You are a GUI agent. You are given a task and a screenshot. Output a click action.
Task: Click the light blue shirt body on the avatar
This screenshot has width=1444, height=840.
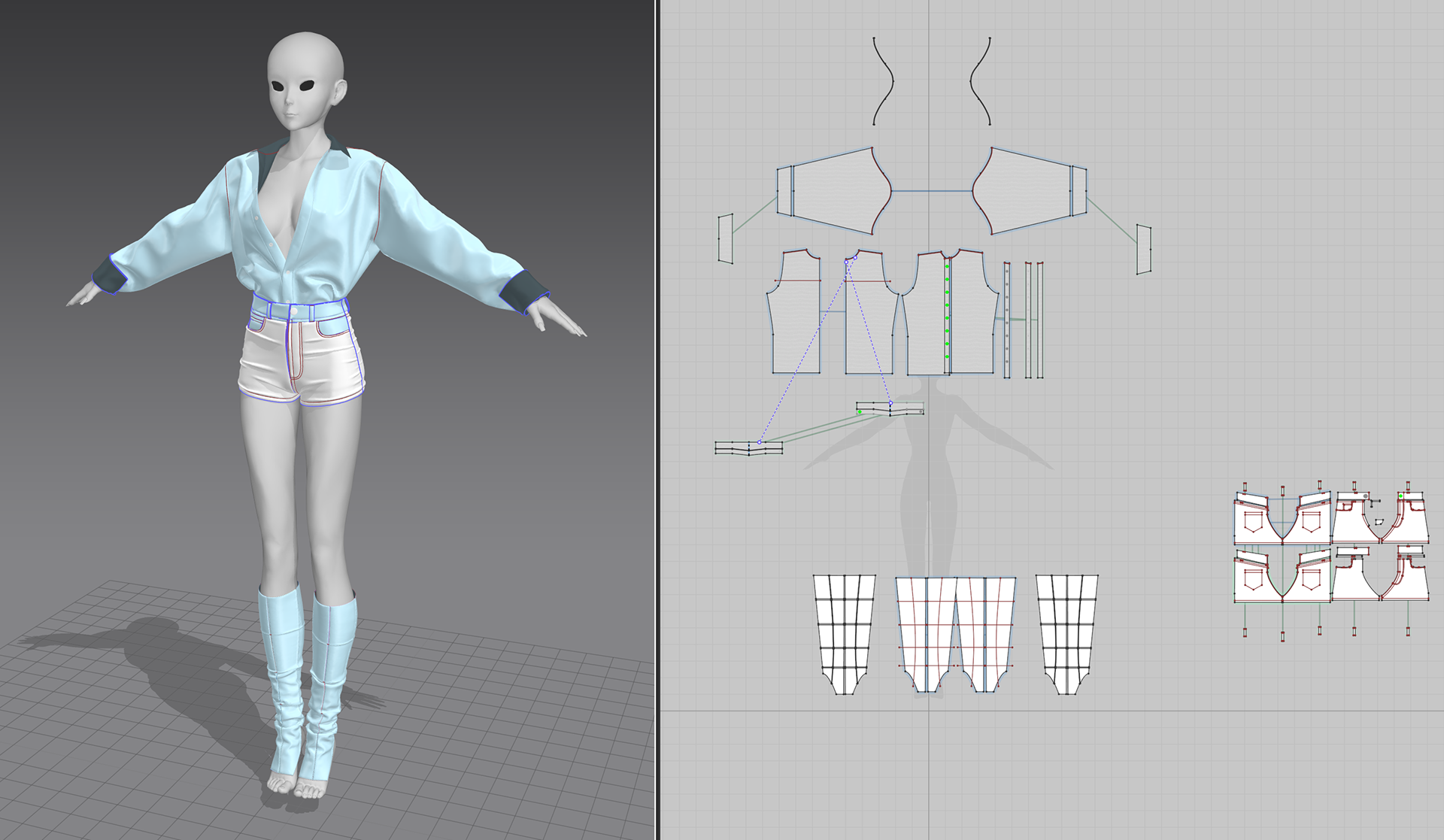(x=331, y=226)
